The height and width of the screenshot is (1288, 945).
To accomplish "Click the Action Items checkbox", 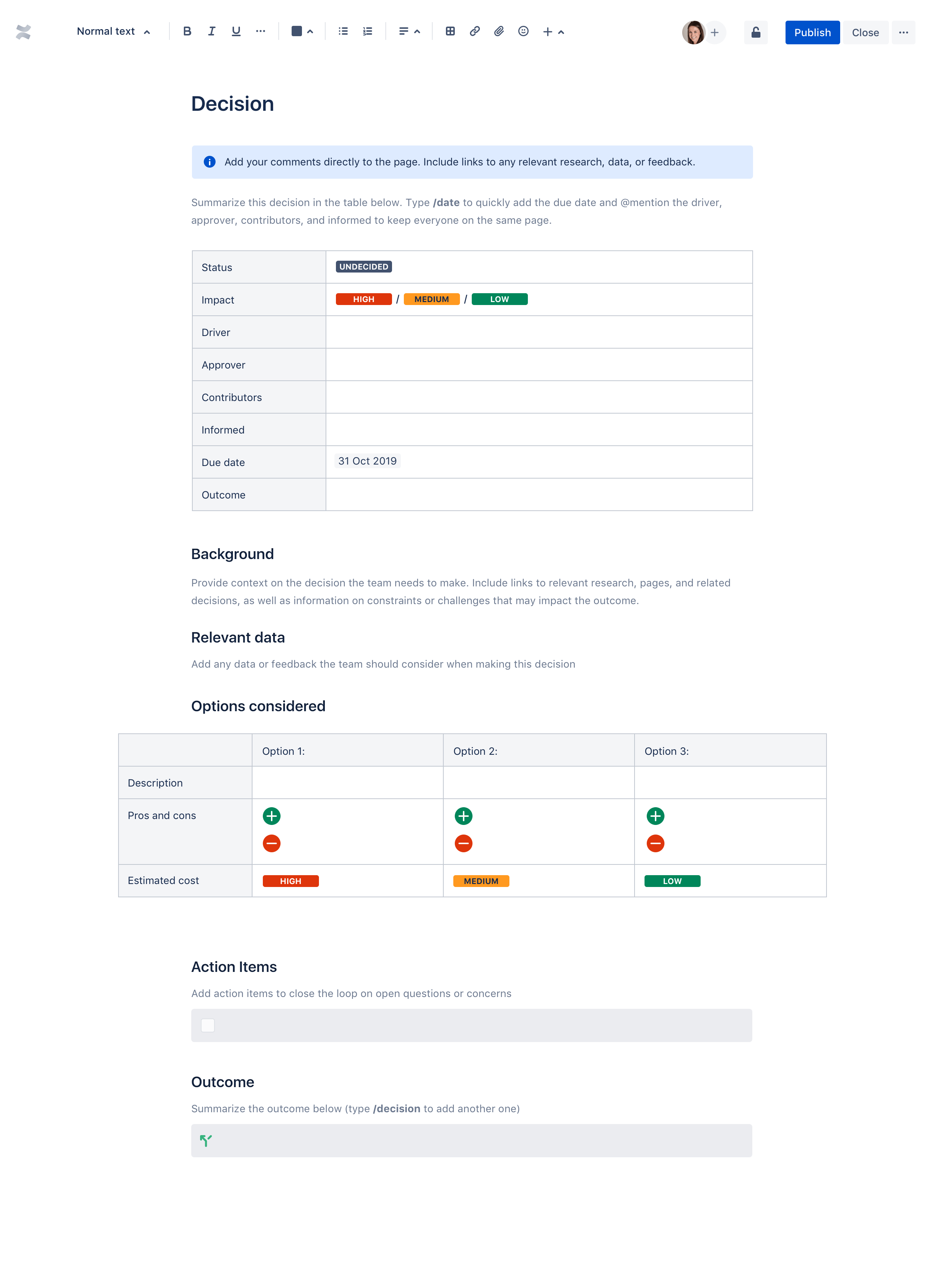I will point(208,1026).
